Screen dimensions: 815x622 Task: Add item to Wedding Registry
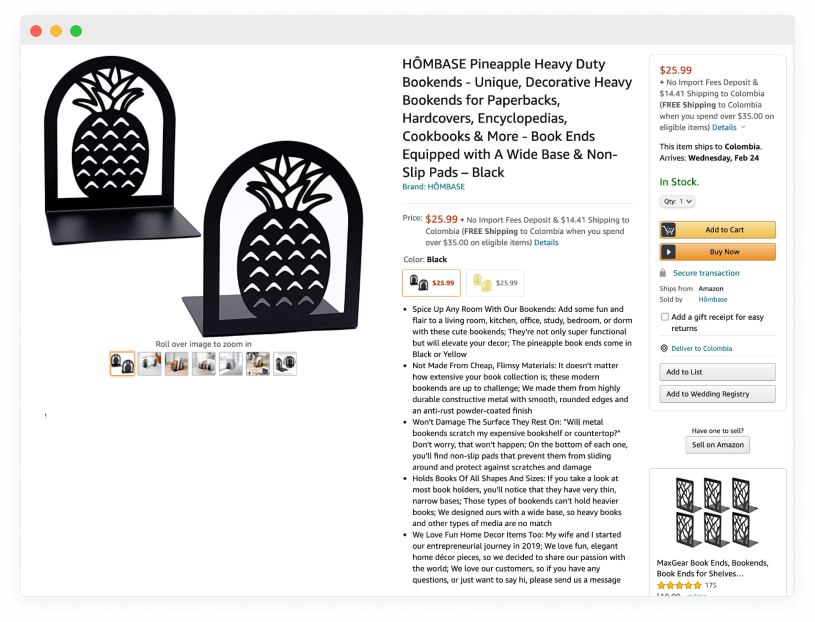click(x=717, y=394)
